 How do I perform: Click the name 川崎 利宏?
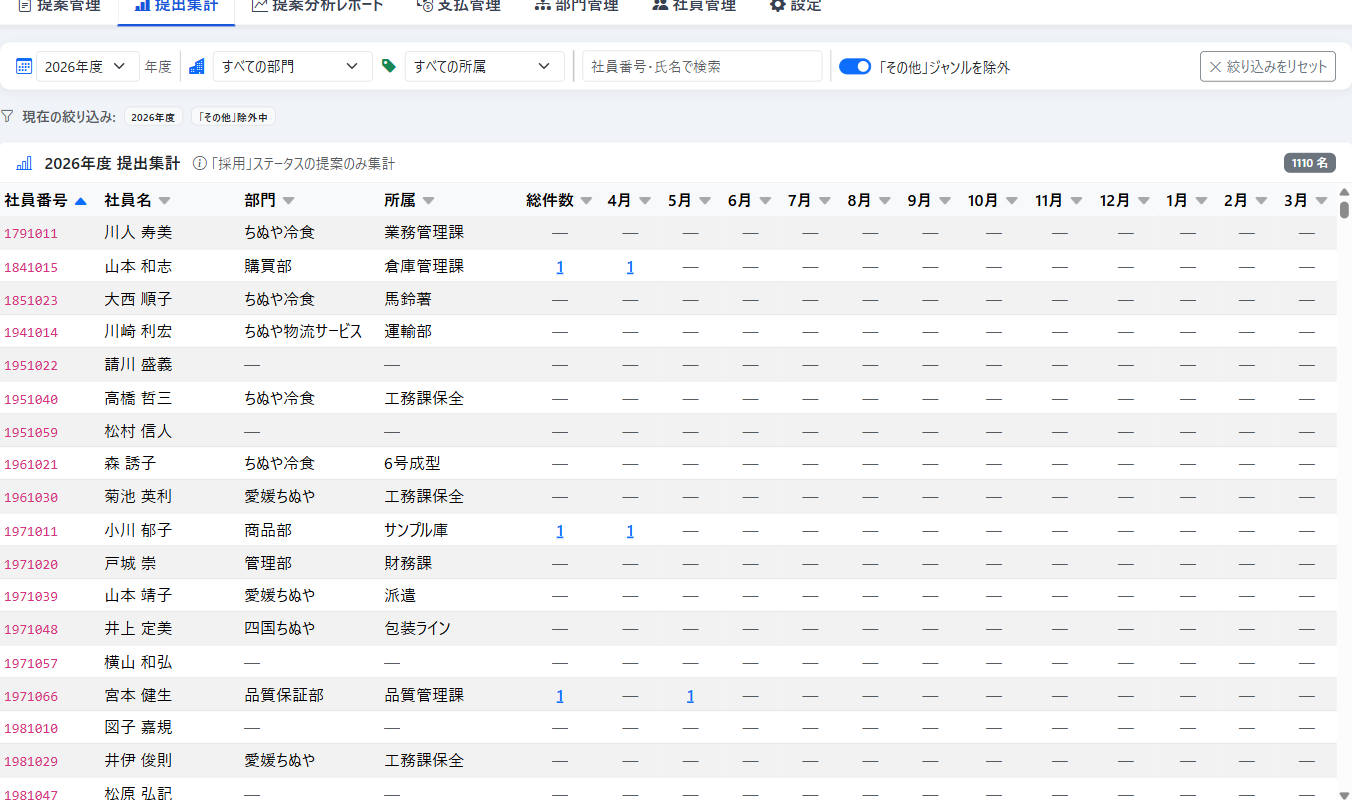[138, 331]
